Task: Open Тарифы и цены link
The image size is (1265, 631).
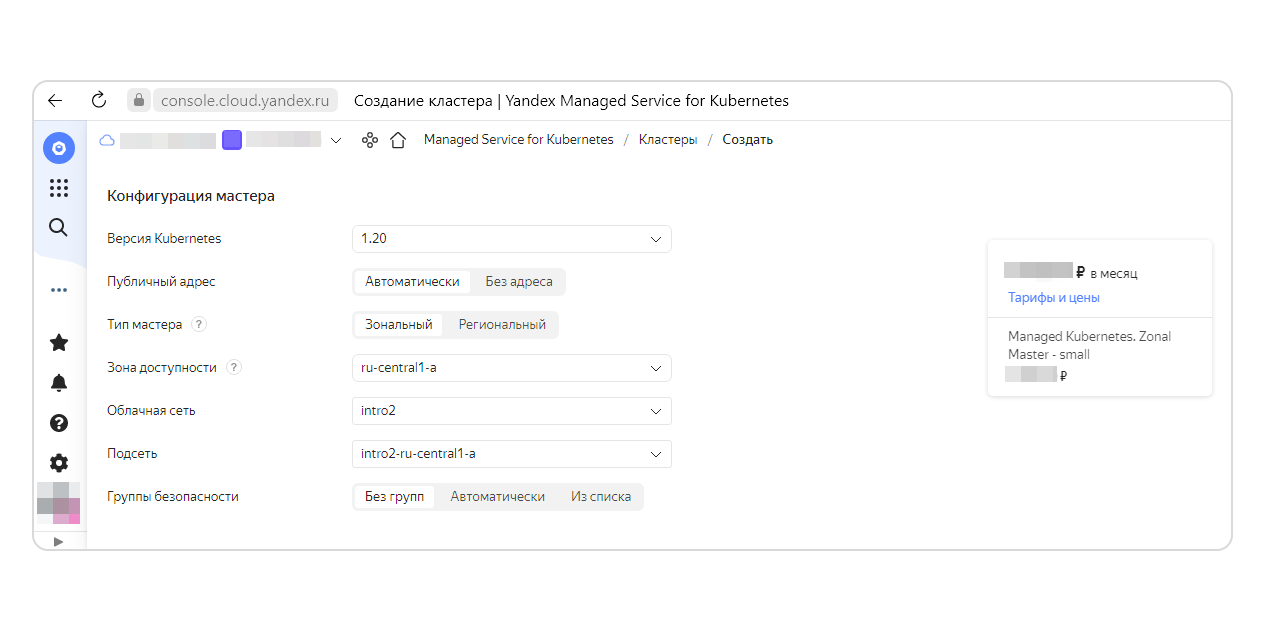Action: point(1054,298)
